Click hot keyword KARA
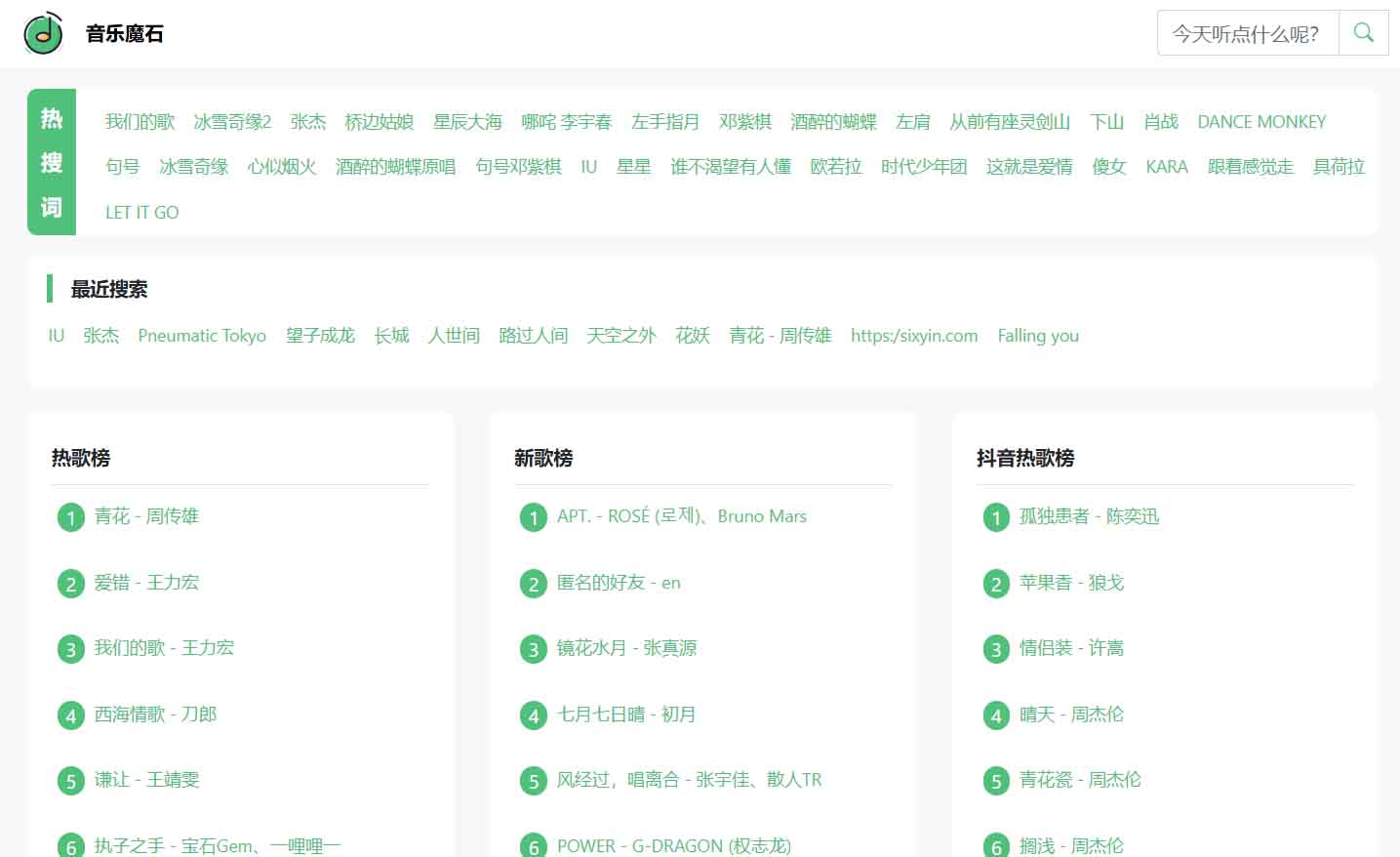The width and height of the screenshot is (1400, 857). click(x=1167, y=167)
